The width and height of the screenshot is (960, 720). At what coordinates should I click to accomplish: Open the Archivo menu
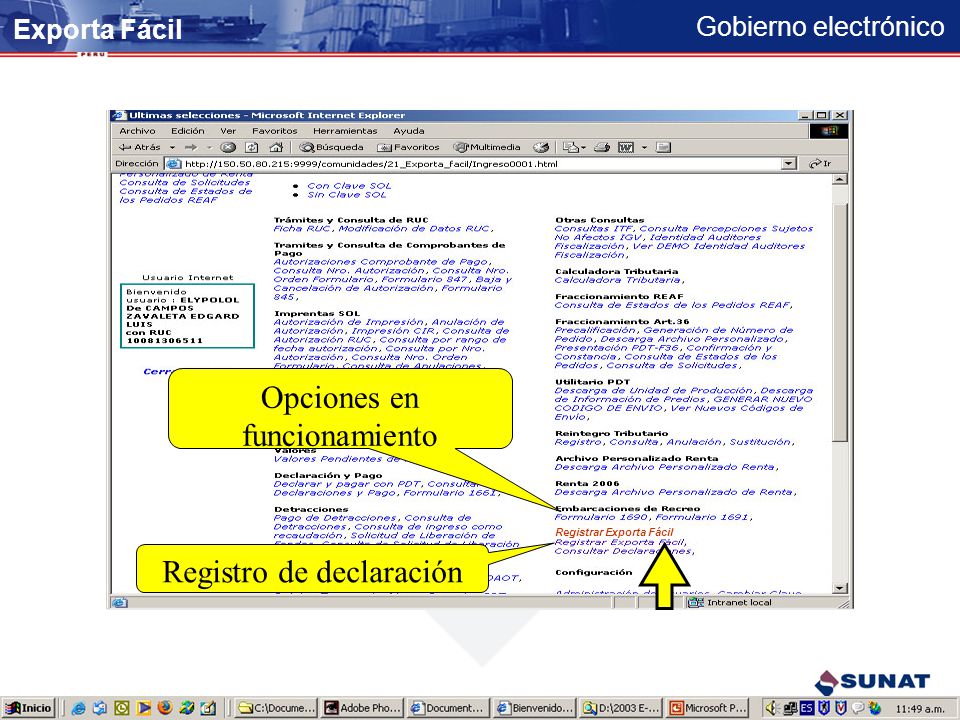[137, 131]
